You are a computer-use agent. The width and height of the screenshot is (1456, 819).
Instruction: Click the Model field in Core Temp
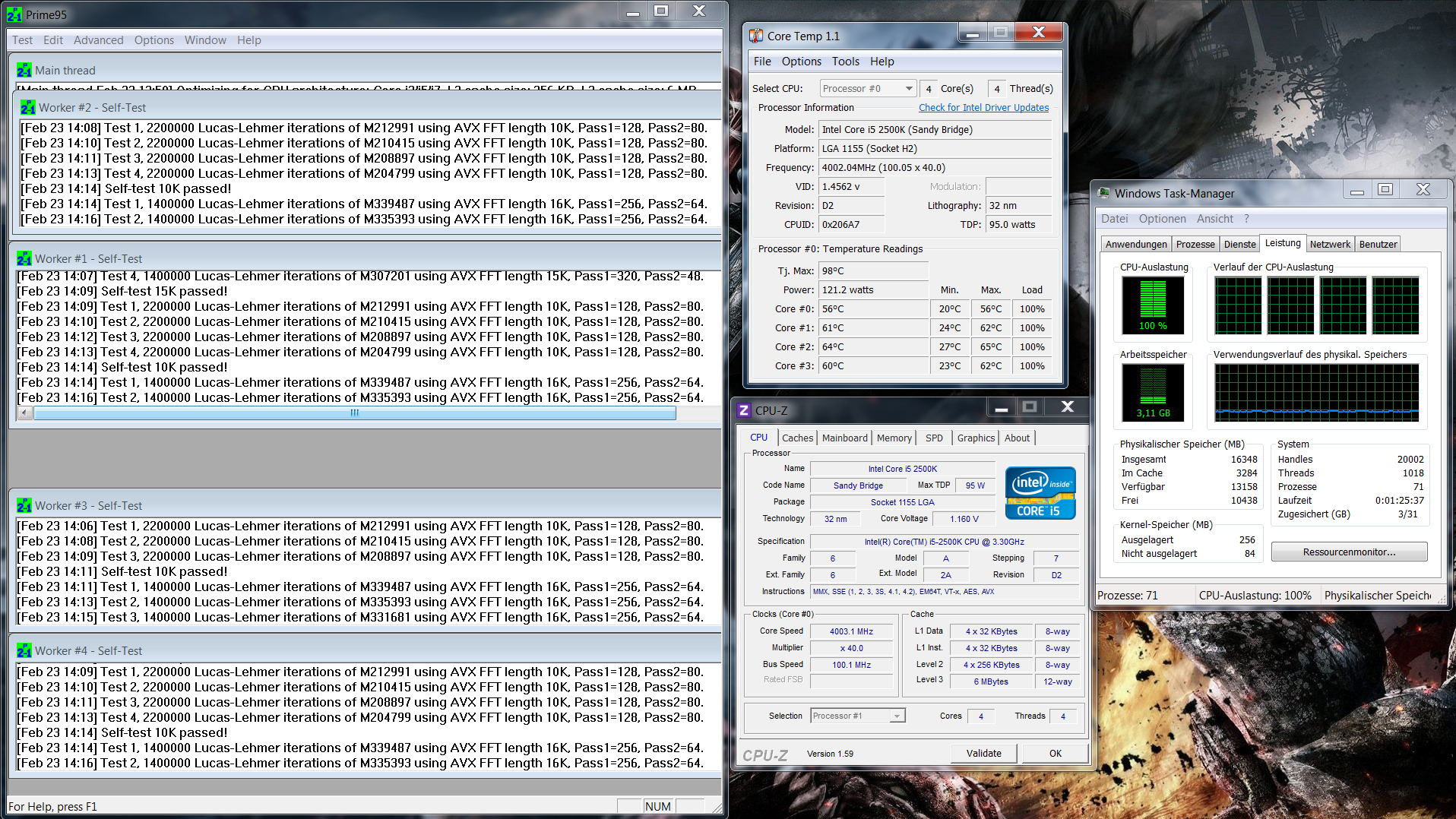pyautogui.click(x=935, y=130)
